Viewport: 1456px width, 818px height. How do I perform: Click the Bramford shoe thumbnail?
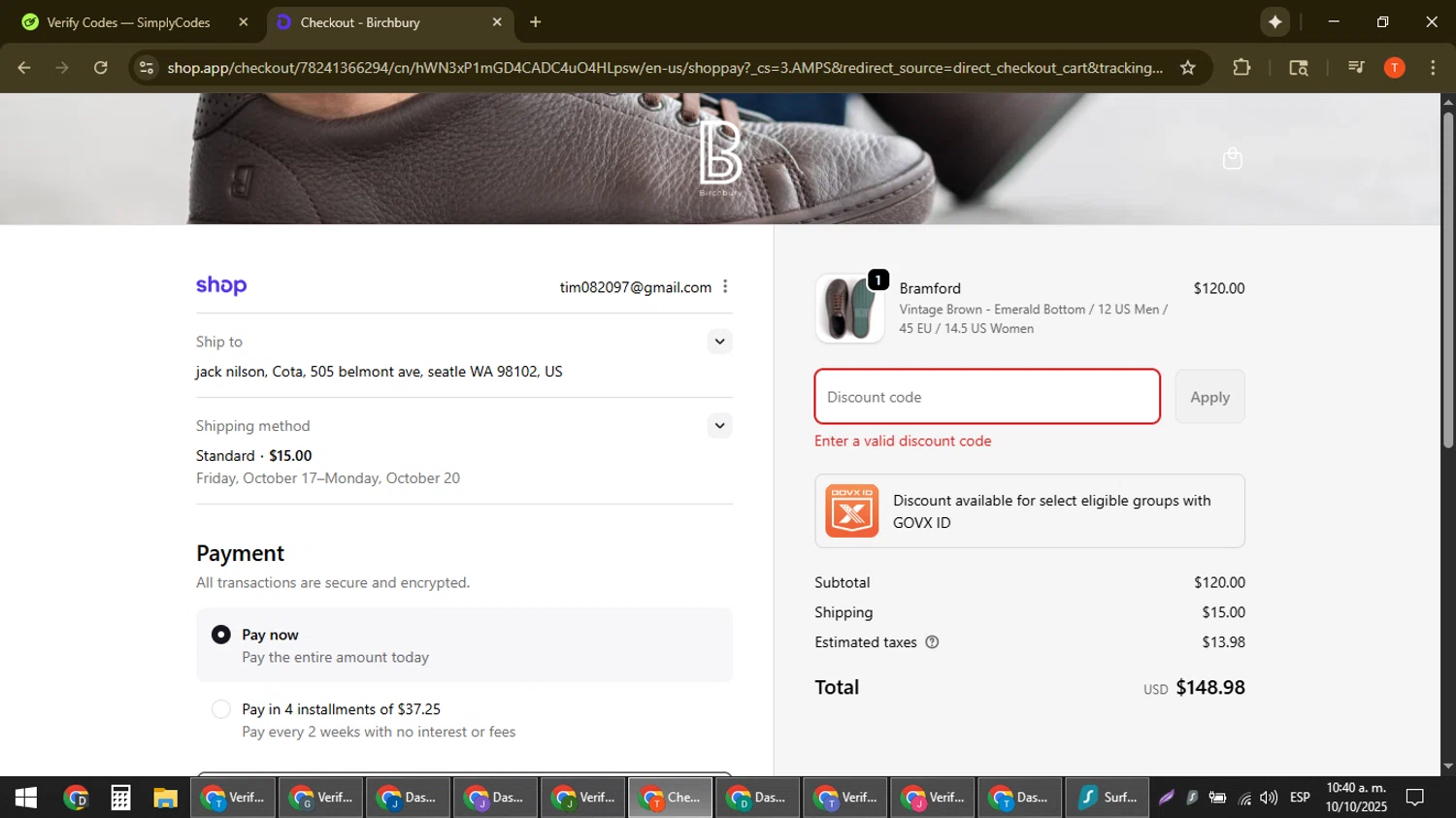click(x=849, y=309)
